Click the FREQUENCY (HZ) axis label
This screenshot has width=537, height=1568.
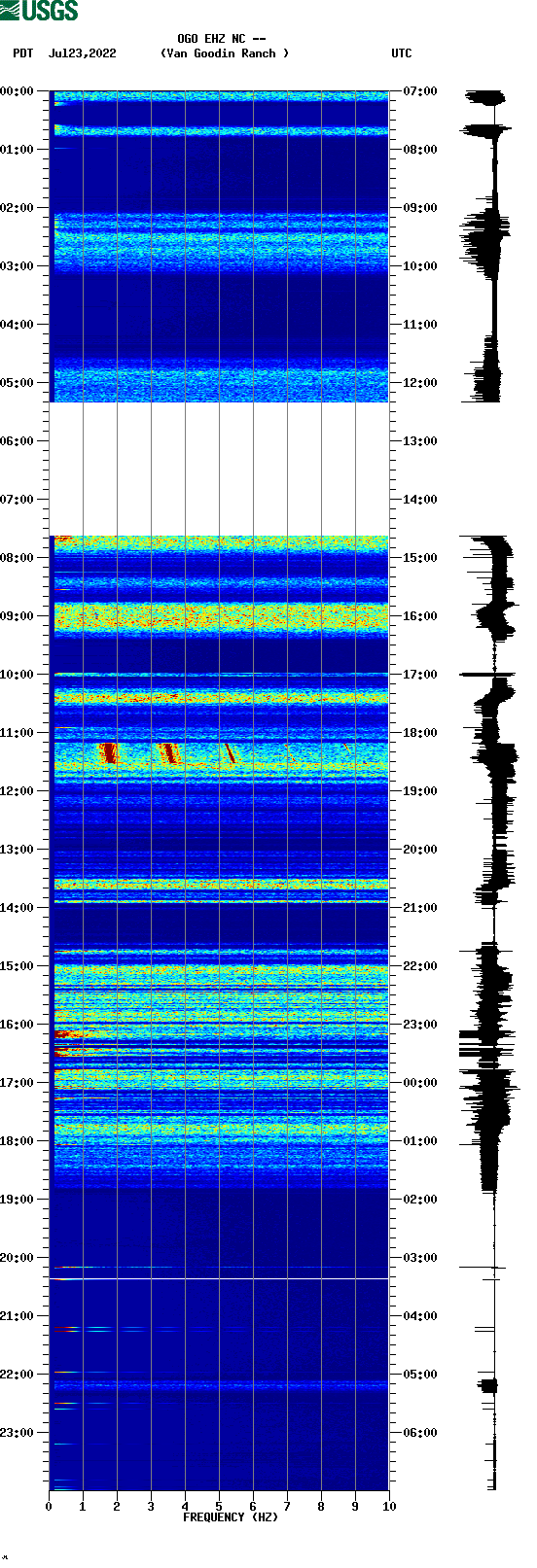tap(231, 1516)
